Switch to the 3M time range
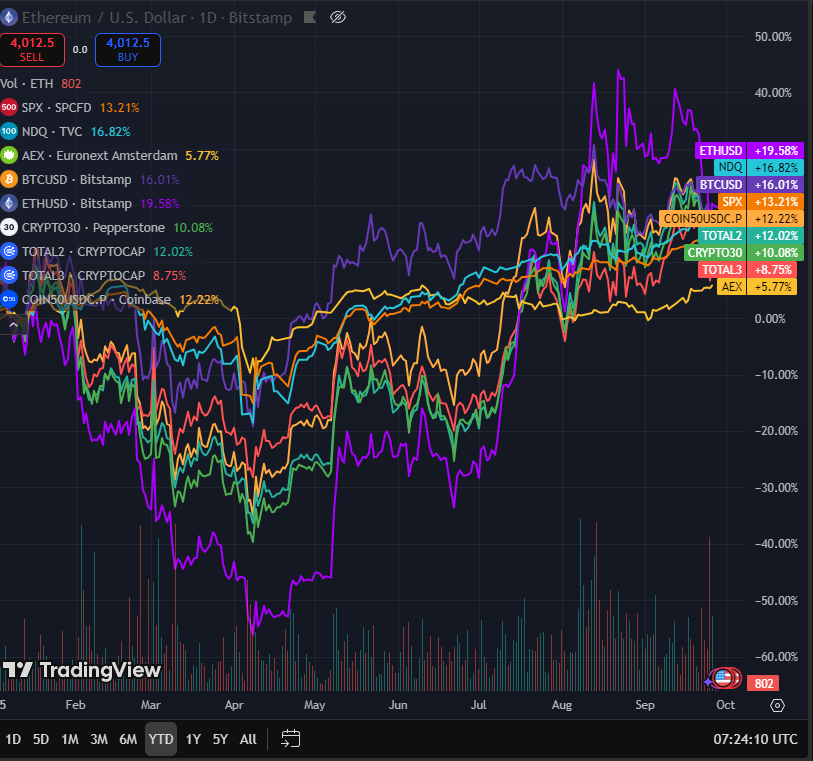The width and height of the screenshot is (813, 761). (99, 739)
